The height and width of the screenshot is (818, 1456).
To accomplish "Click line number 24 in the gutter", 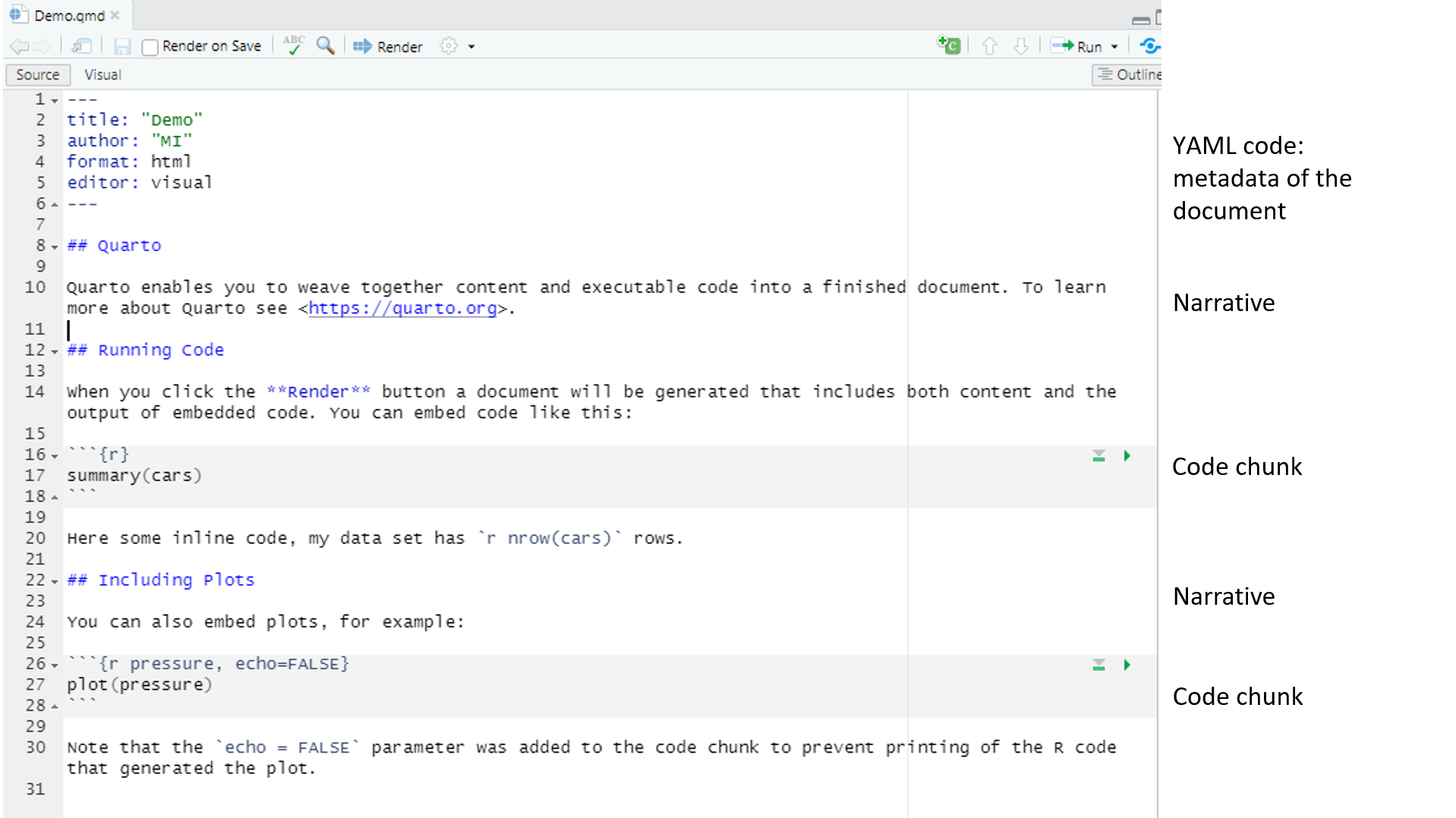I will (35, 622).
